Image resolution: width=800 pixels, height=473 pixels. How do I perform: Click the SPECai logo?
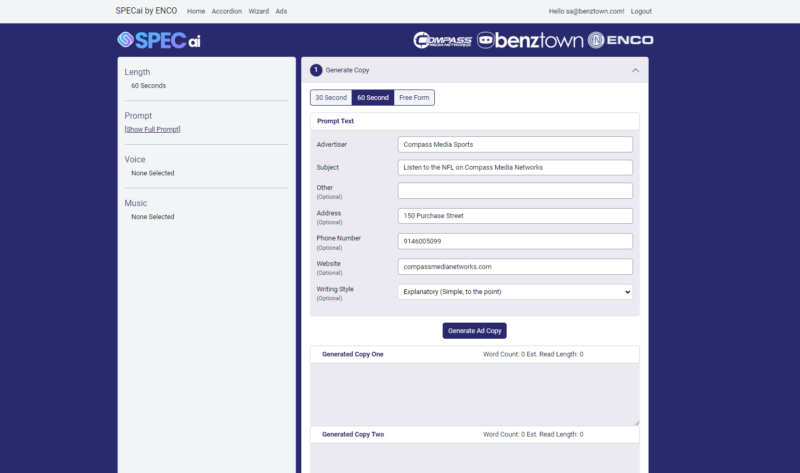[x=159, y=40]
